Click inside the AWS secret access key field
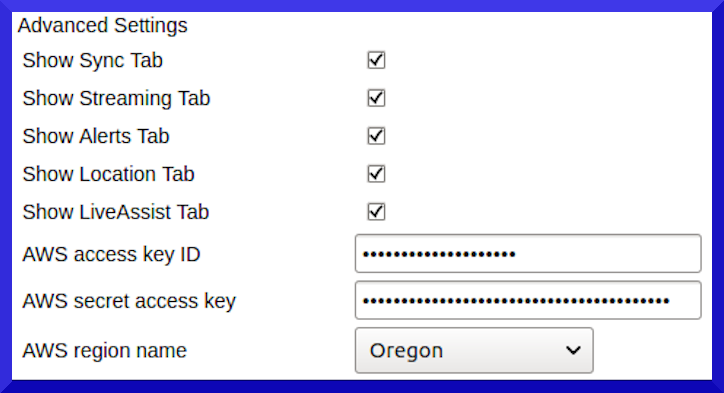The image size is (724, 393). click(528, 300)
